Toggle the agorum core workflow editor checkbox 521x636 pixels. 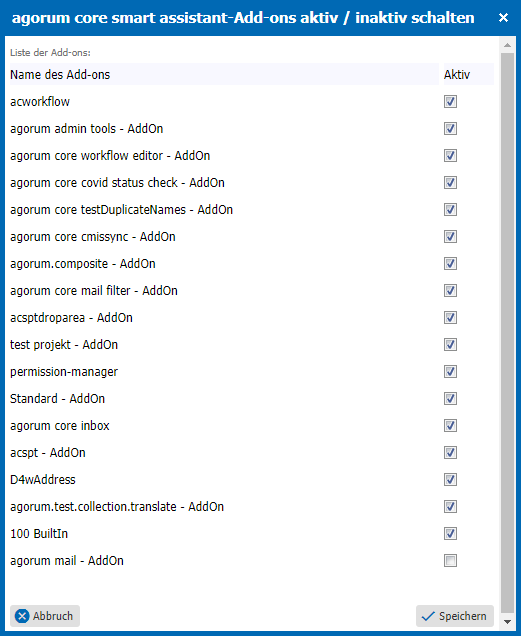pyautogui.click(x=450, y=155)
